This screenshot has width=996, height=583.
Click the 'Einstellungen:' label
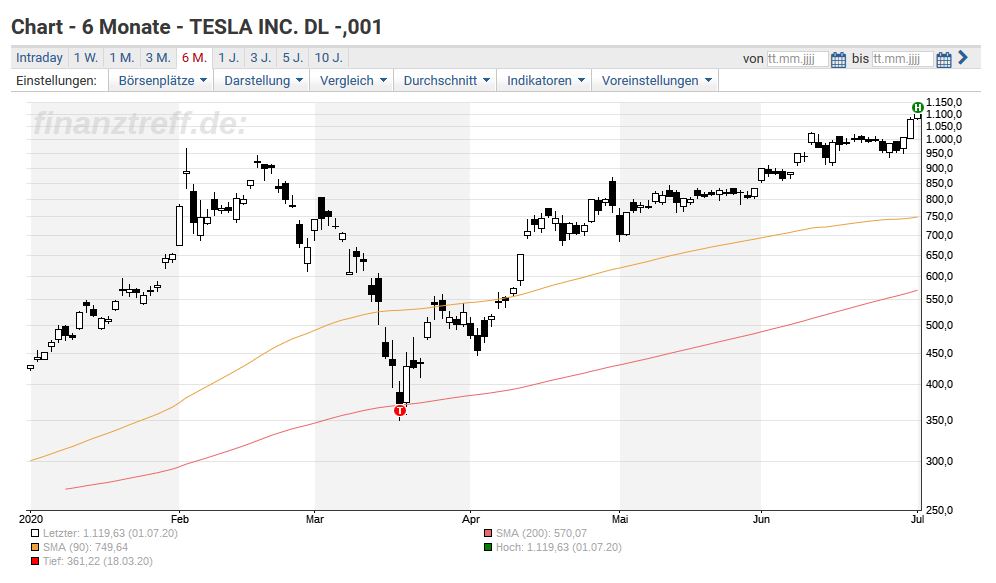[57, 81]
